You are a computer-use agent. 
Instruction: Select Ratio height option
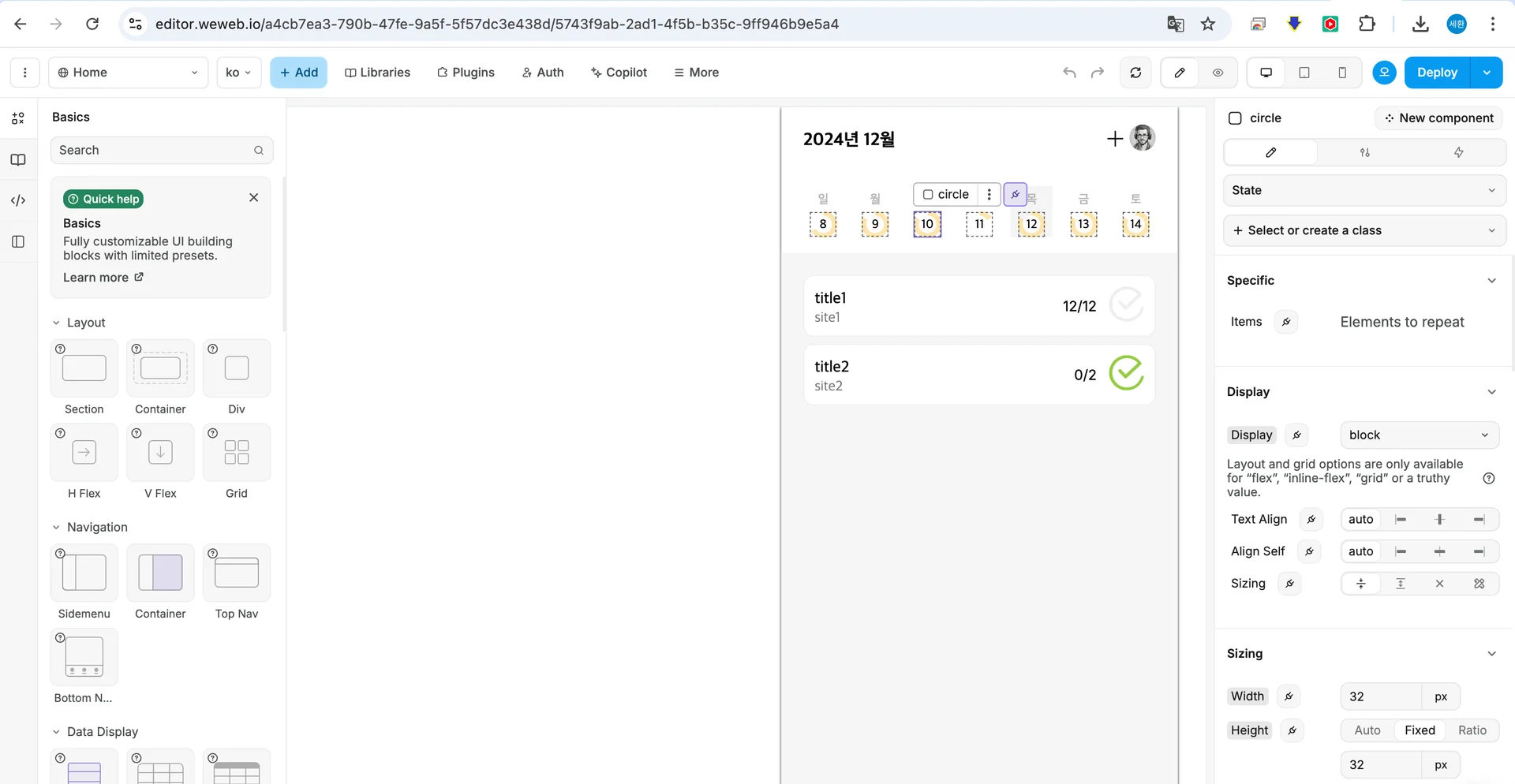(1472, 730)
